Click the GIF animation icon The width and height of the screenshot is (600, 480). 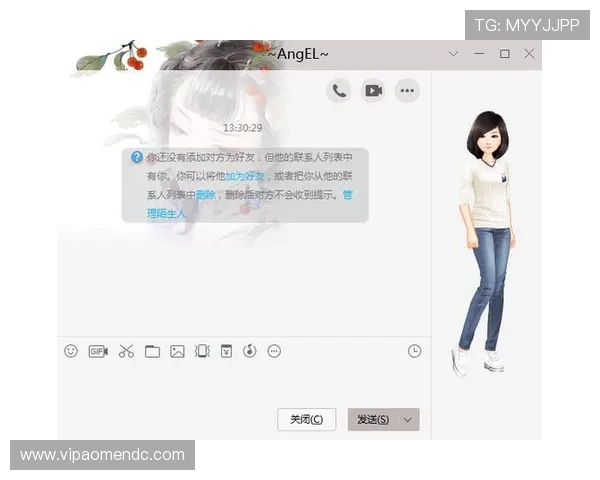(98, 351)
